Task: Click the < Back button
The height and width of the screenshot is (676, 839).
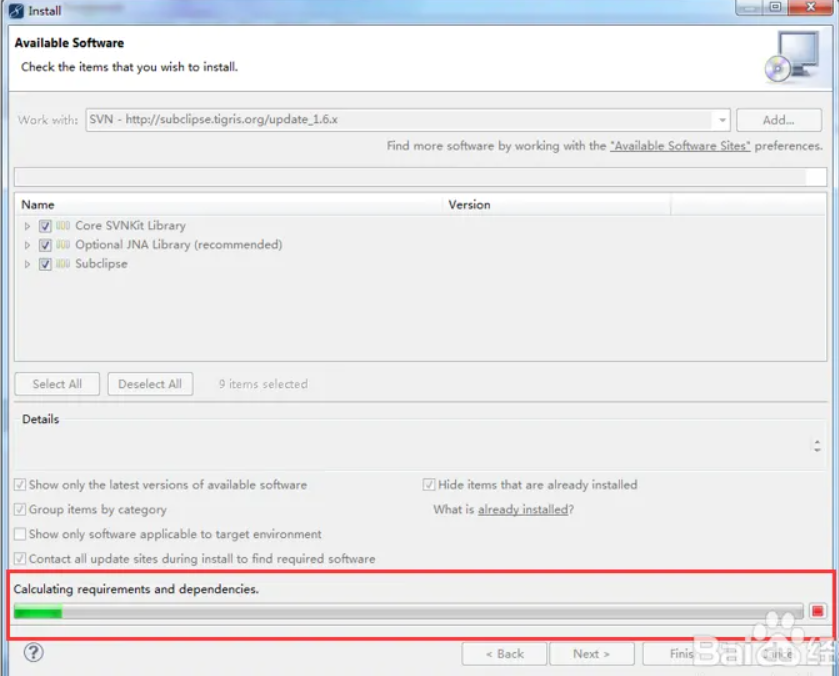Action: (x=505, y=654)
